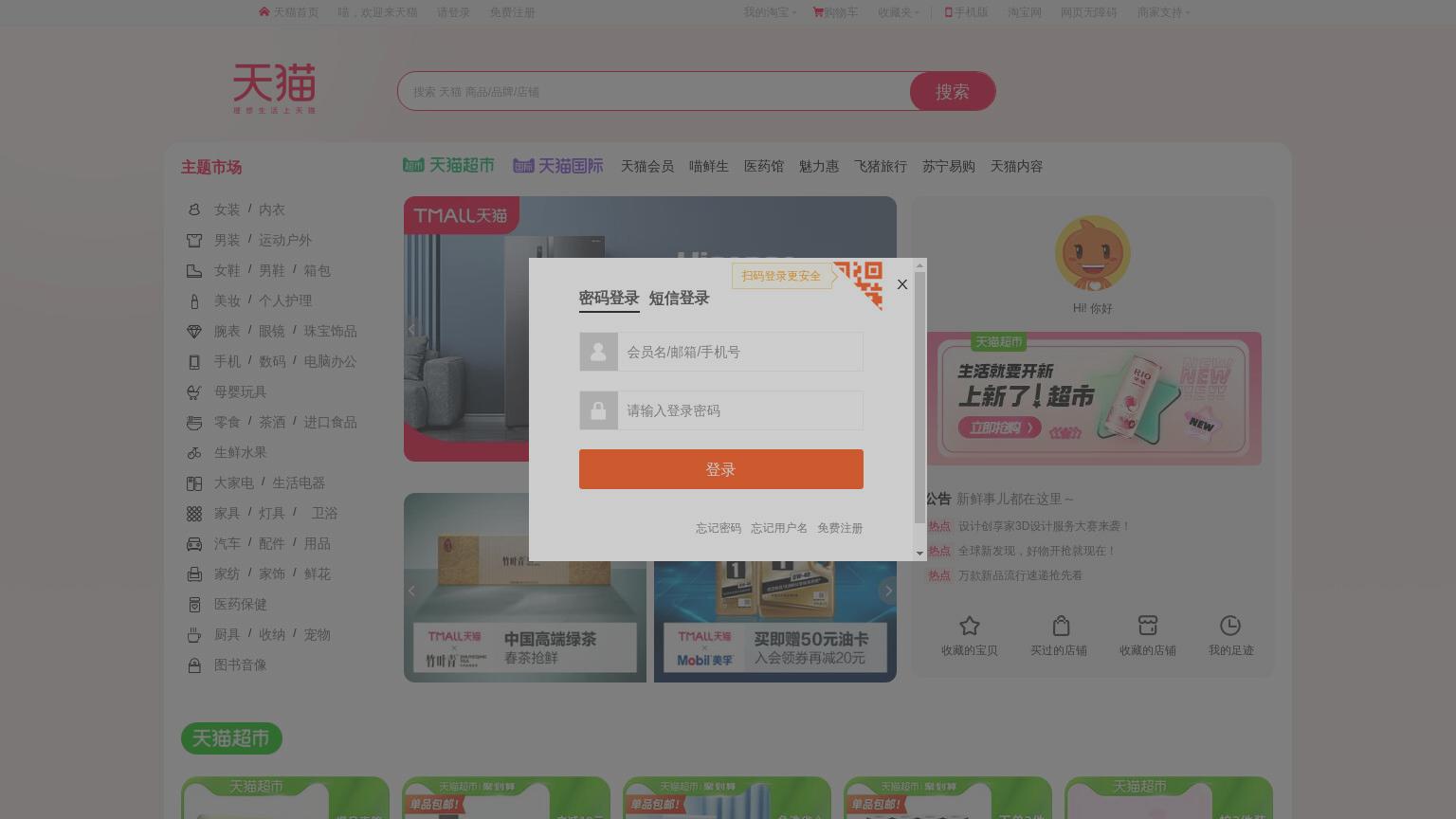
Task: Open the 忘记密码 link
Action: tap(719, 528)
